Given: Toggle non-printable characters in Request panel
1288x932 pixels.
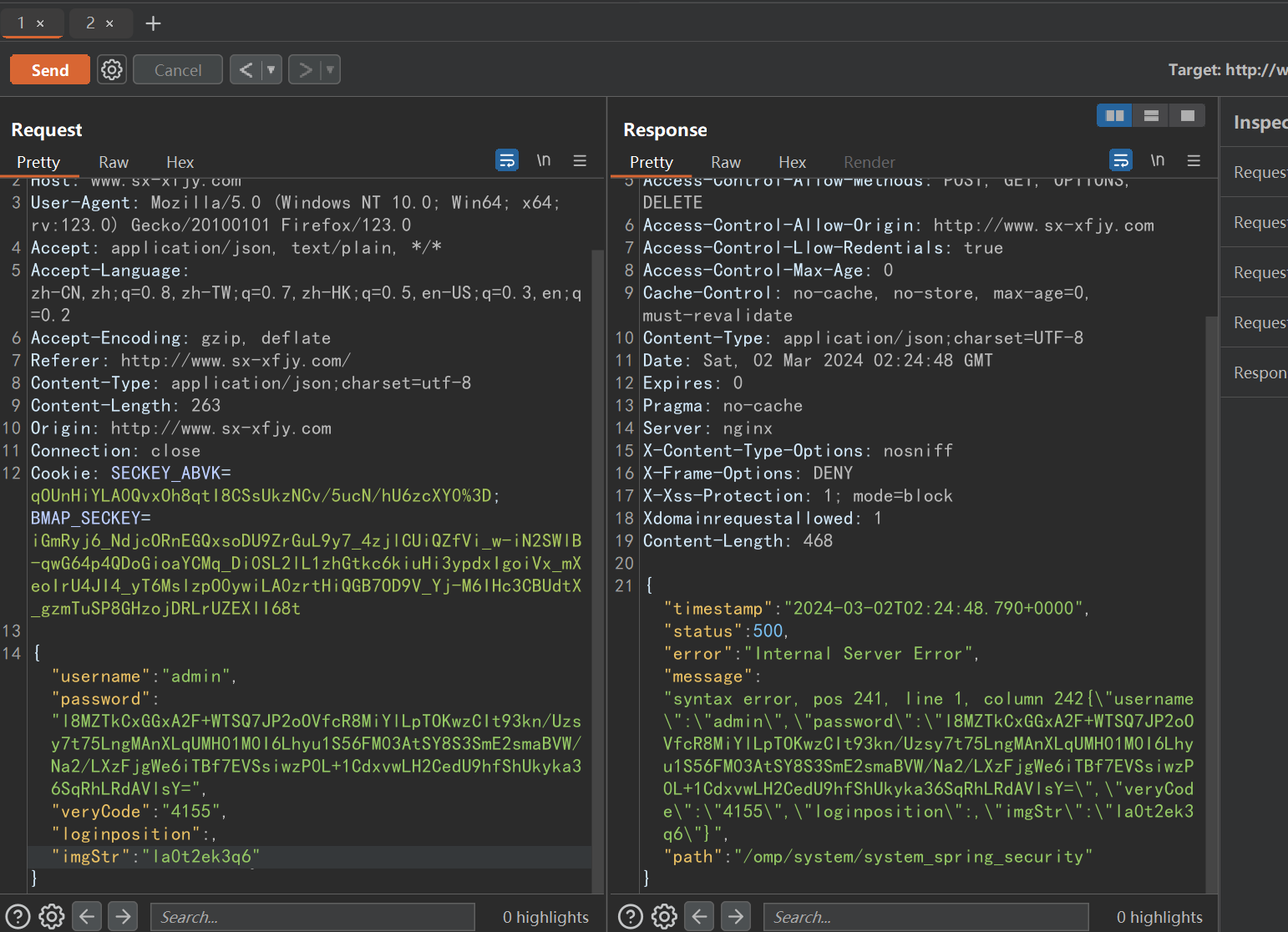Looking at the screenshot, I should pyautogui.click(x=544, y=160).
